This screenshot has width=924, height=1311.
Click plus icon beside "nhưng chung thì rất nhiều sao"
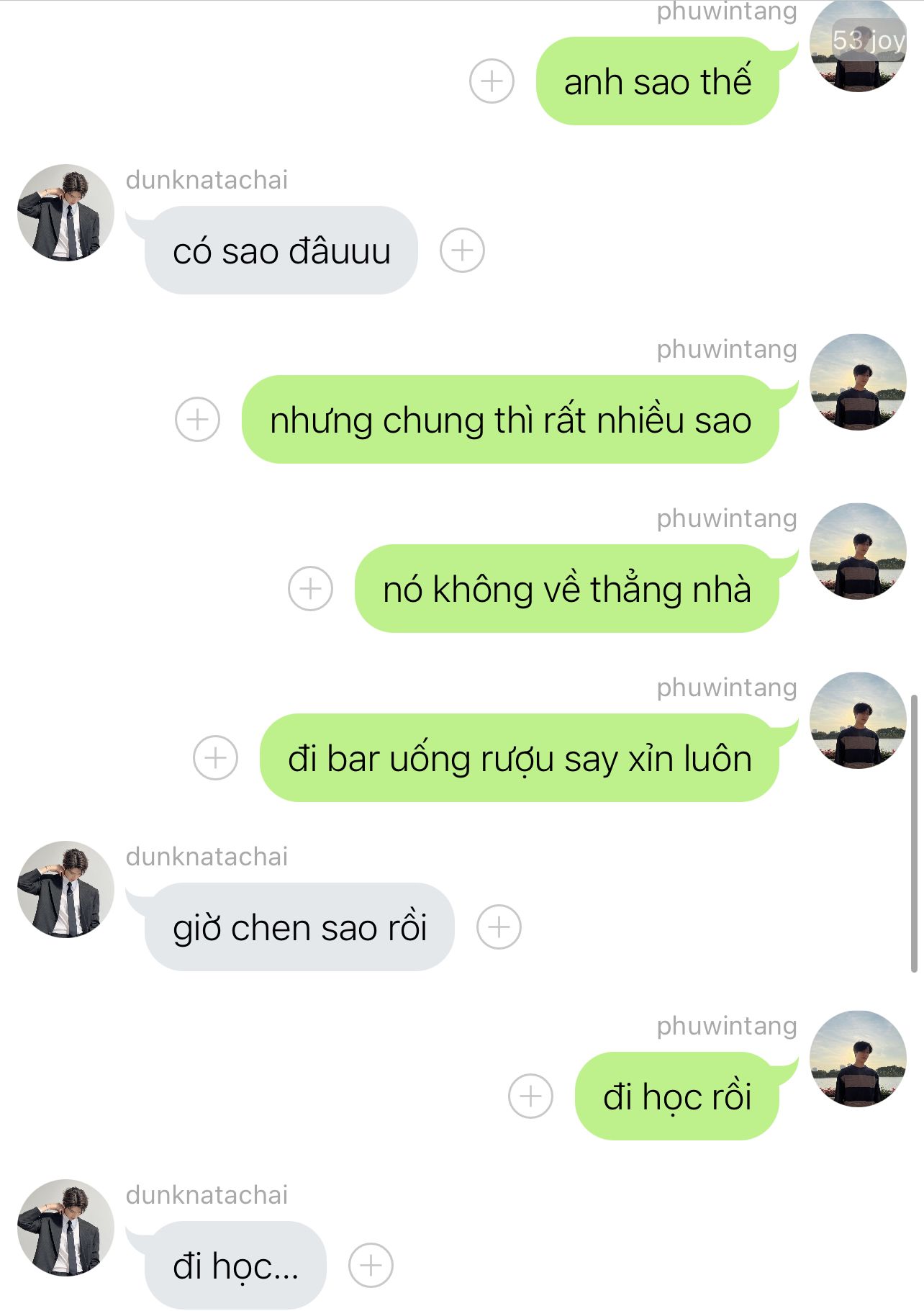(x=197, y=419)
